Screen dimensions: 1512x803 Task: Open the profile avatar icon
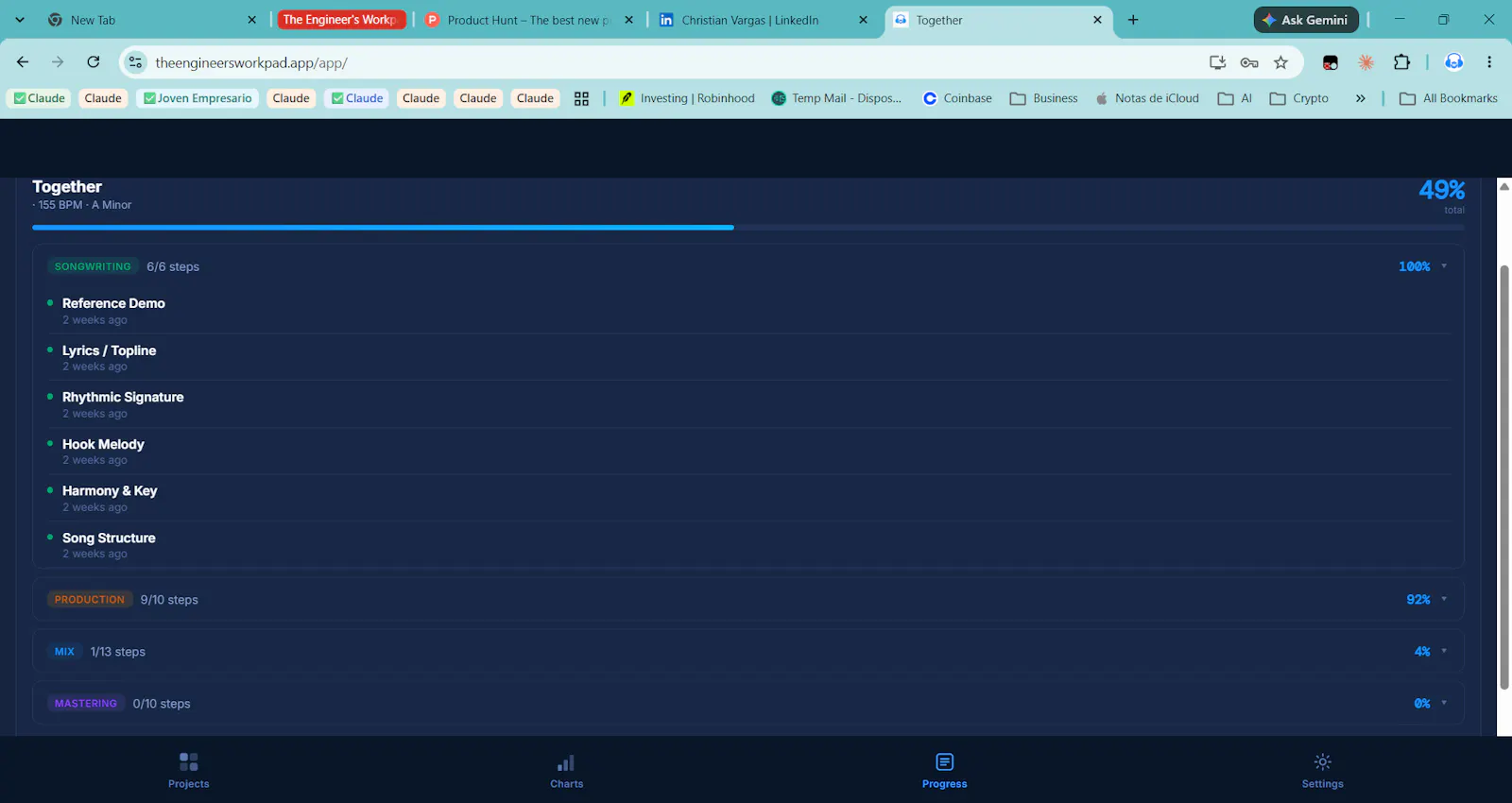pyautogui.click(x=1453, y=62)
